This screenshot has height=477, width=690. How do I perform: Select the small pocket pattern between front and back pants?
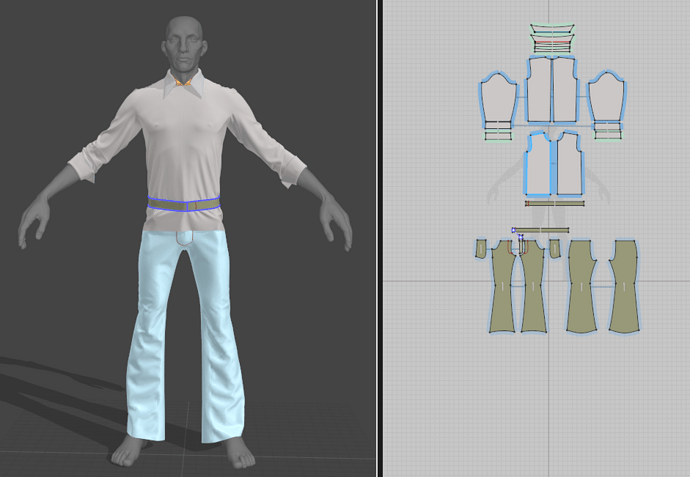(x=555, y=249)
